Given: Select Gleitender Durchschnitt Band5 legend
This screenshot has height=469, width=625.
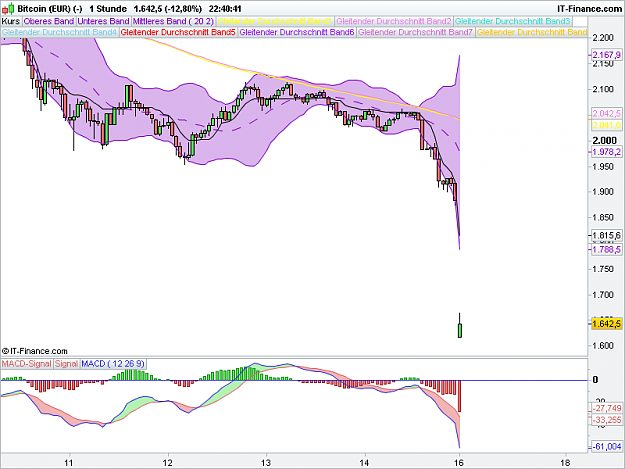Looking at the screenshot, I should tap(178, 32).
